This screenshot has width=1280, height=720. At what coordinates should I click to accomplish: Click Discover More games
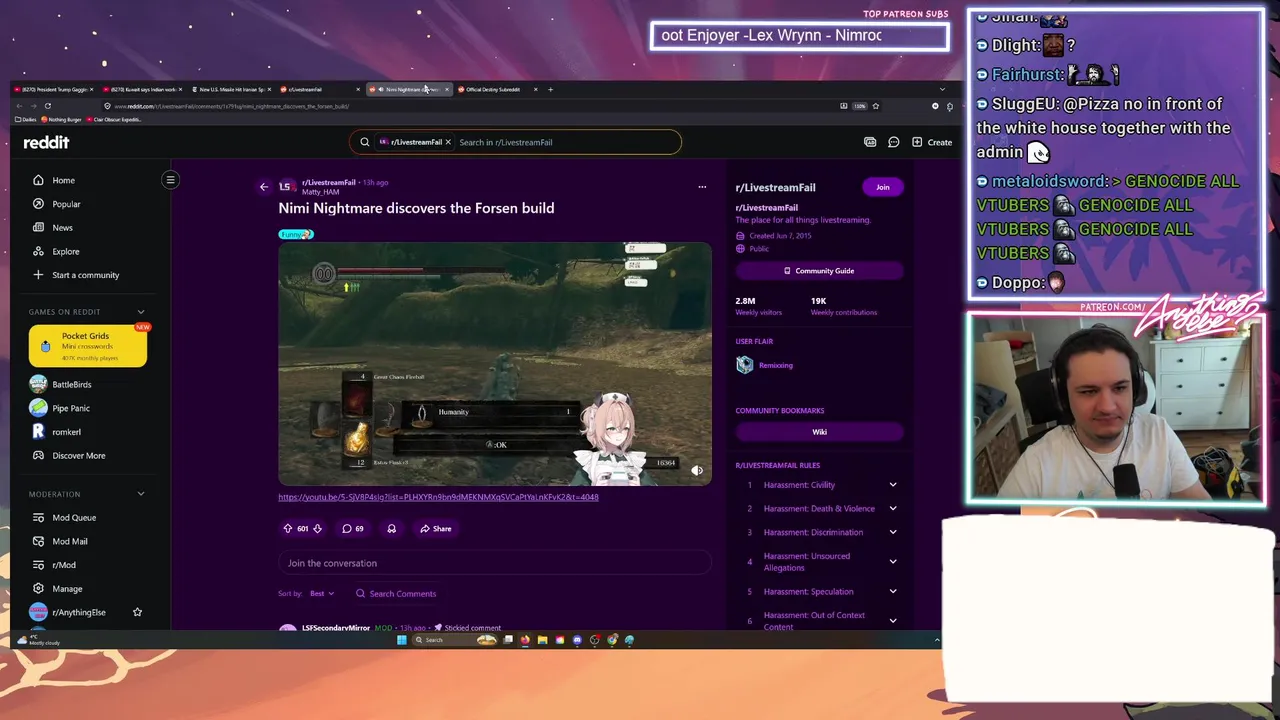[79, 456]
